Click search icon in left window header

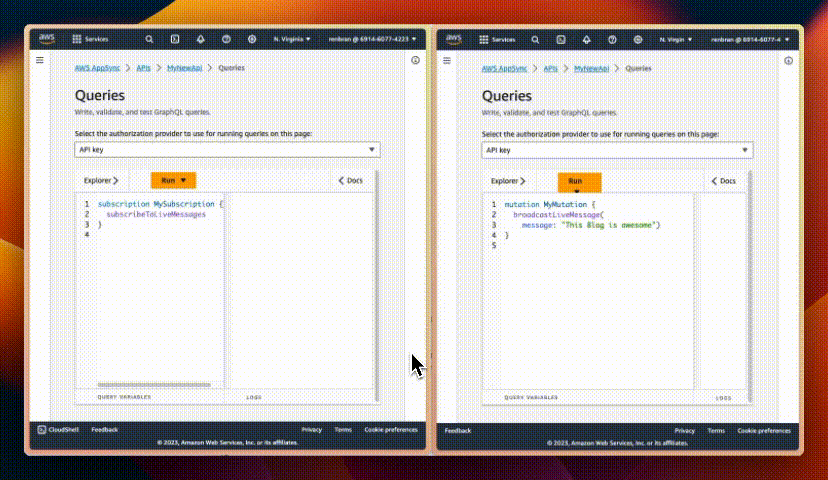[149, 39]
